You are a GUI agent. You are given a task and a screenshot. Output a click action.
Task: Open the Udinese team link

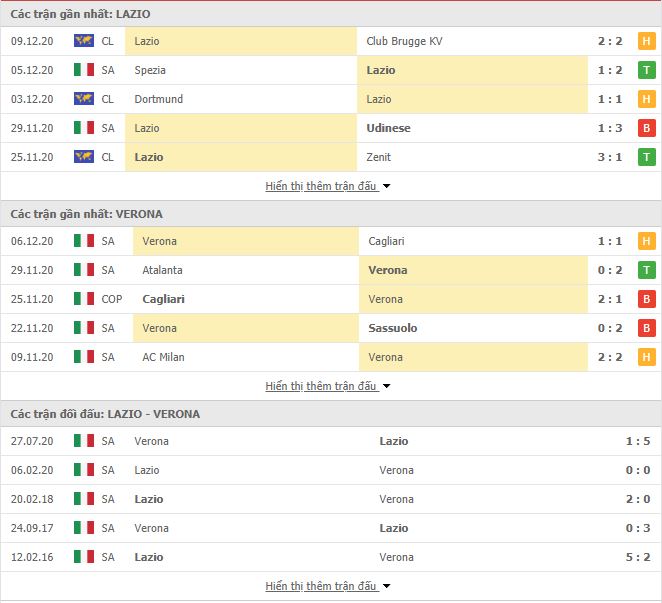(388, 128)
